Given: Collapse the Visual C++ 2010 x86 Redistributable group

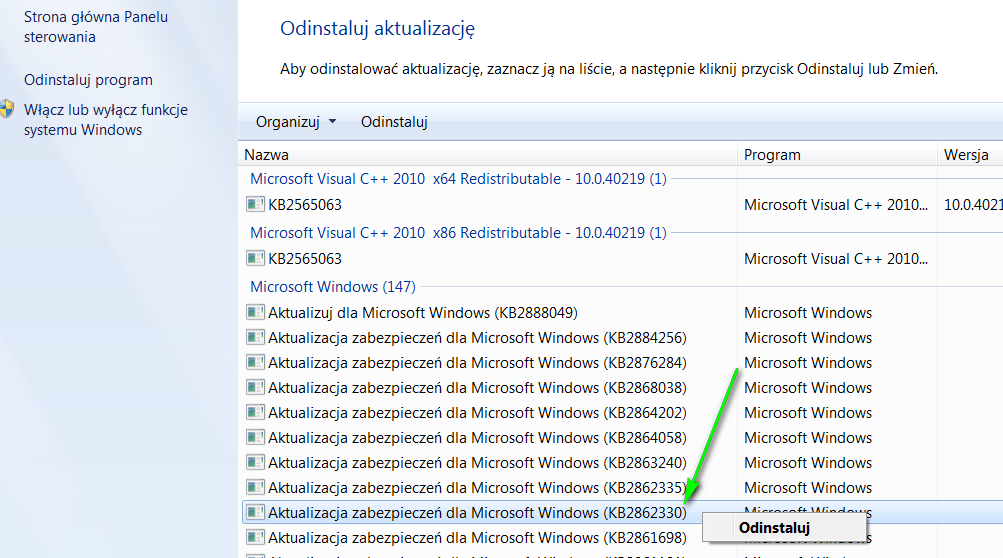Looking at the screenshot, I should point(458,232).
